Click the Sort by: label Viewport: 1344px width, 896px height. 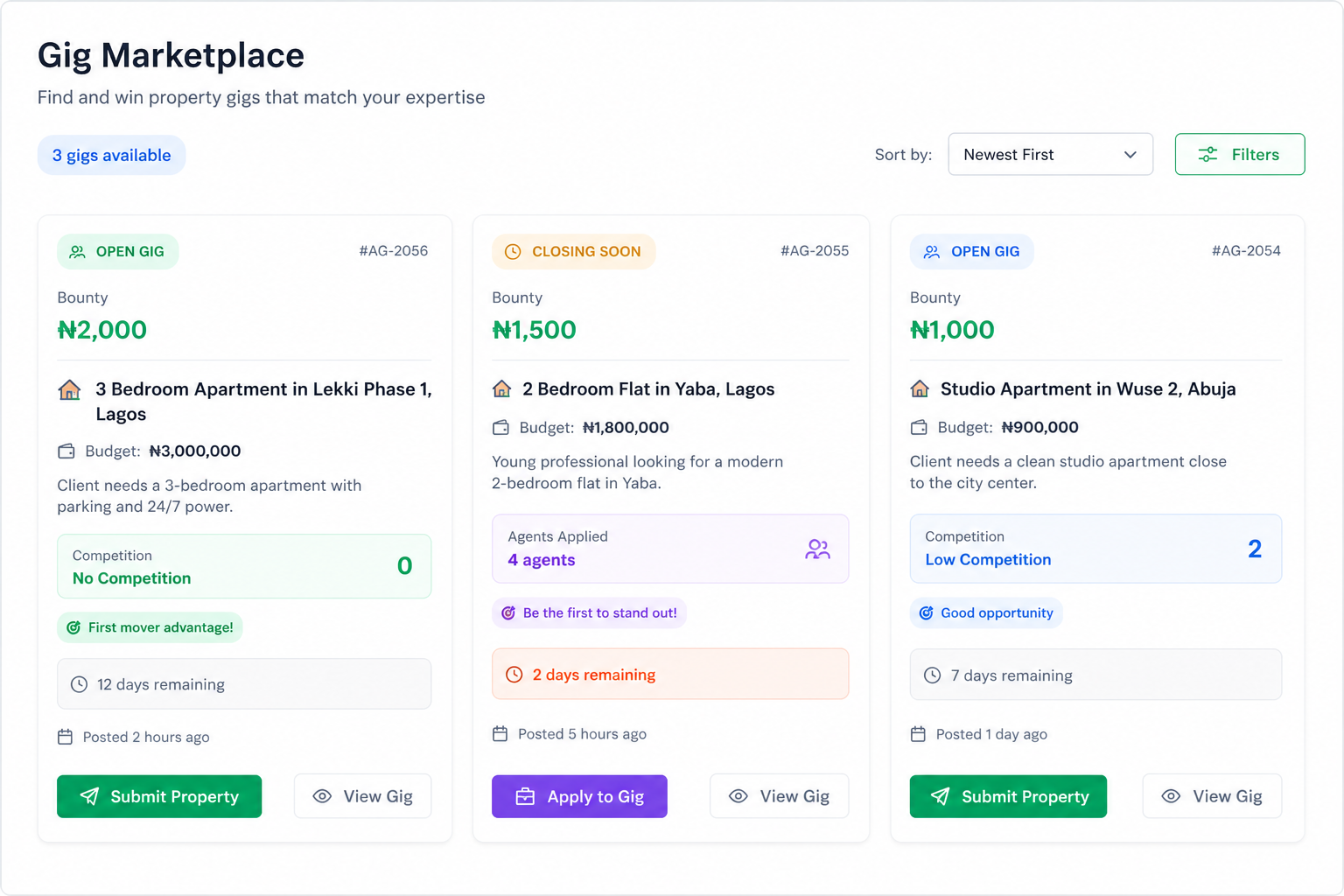(903, 155)
